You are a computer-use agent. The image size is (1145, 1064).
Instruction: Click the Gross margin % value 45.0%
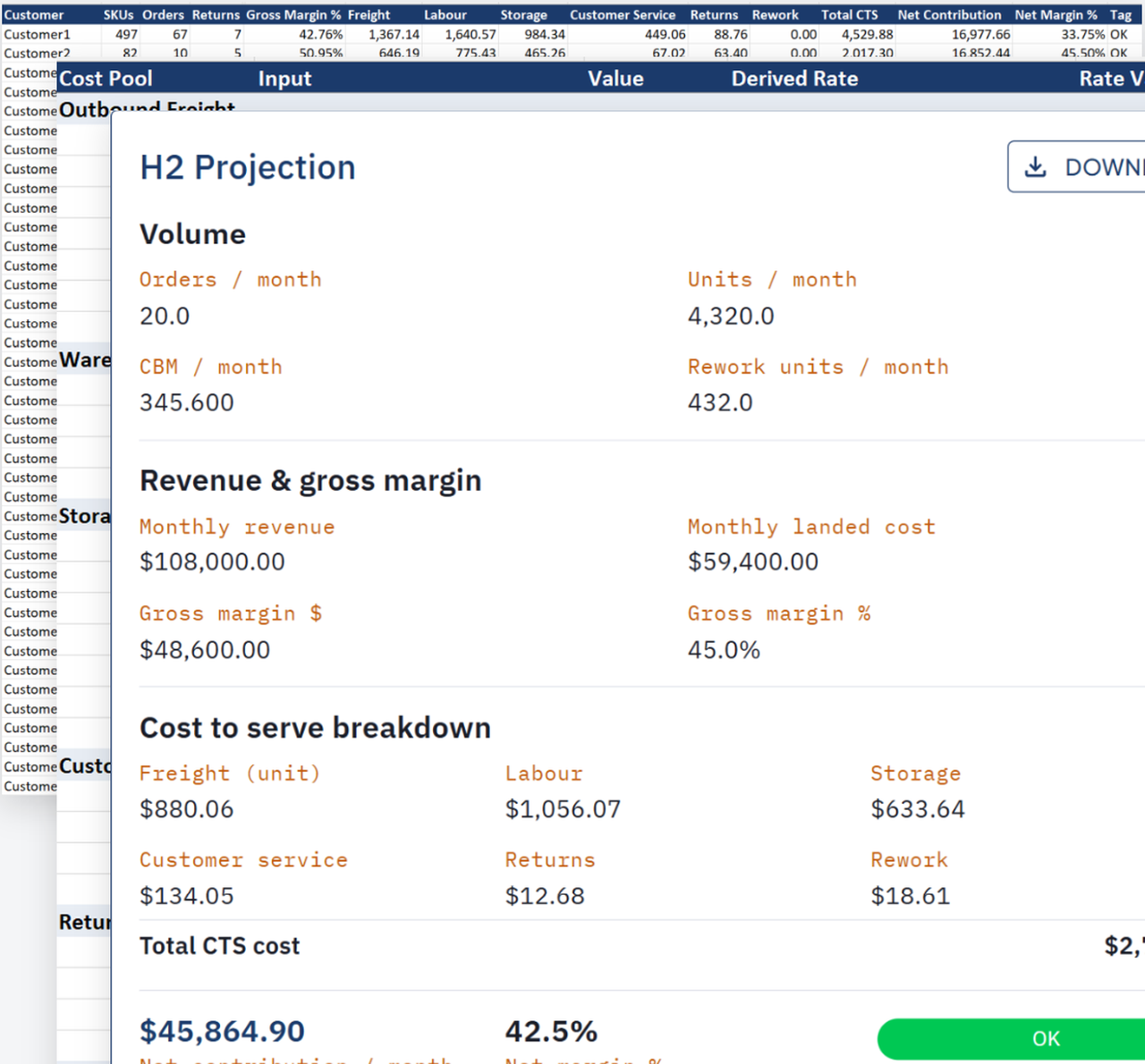tap(725, 649)
